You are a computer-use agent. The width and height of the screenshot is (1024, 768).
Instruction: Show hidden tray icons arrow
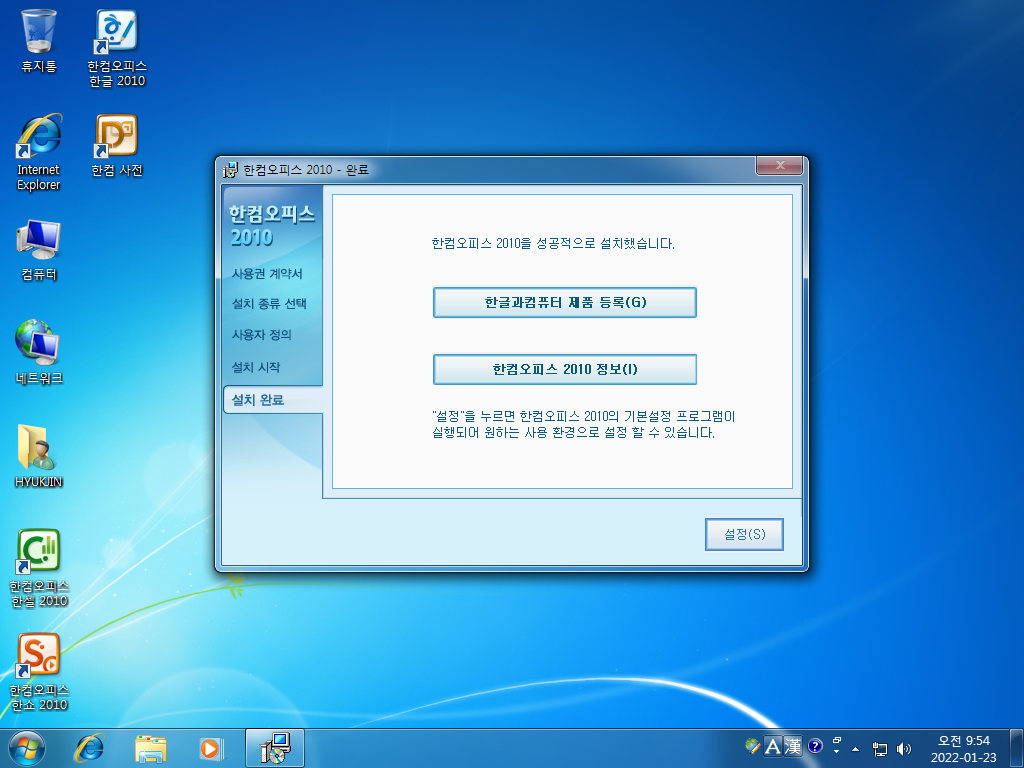(x=856, y=749)
